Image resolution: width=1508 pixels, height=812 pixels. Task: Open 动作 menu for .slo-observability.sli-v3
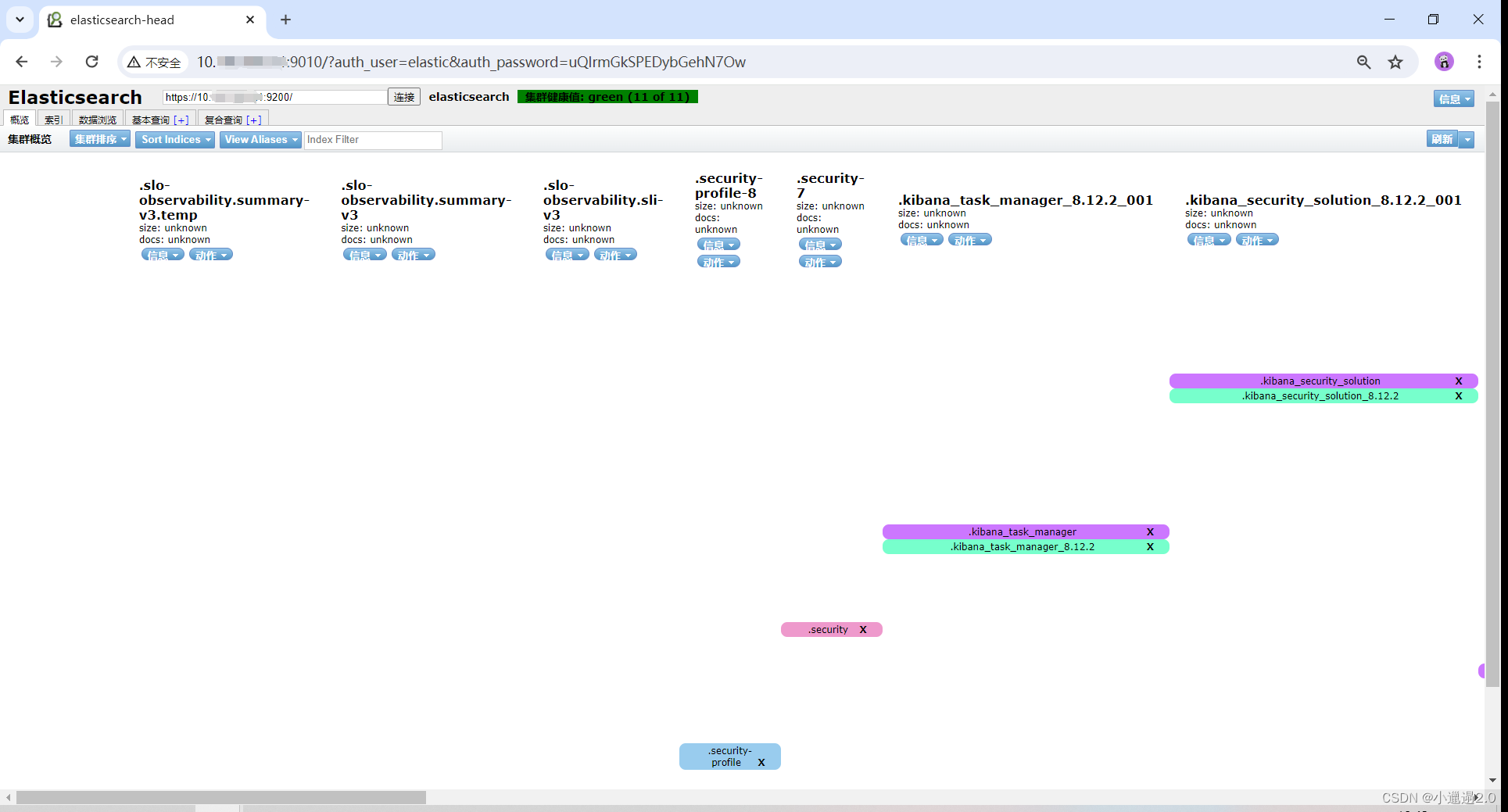(x=616, y=255)
